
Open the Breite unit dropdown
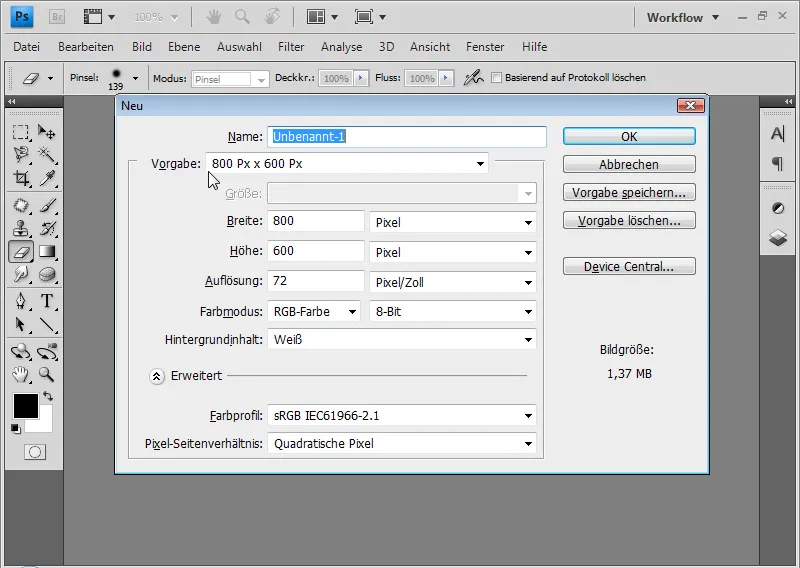[x=453, y=223]
